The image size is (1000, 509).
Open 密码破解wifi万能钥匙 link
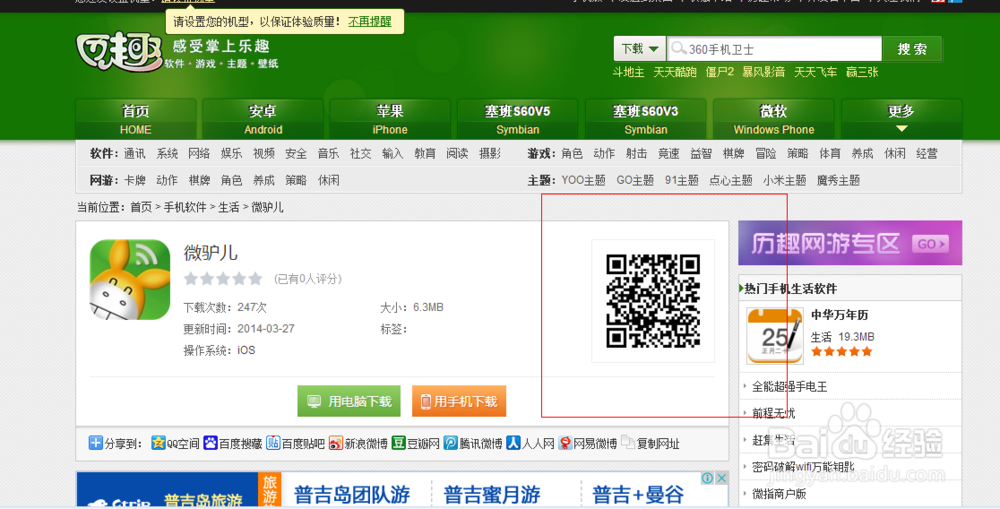(x=803, y=467)
